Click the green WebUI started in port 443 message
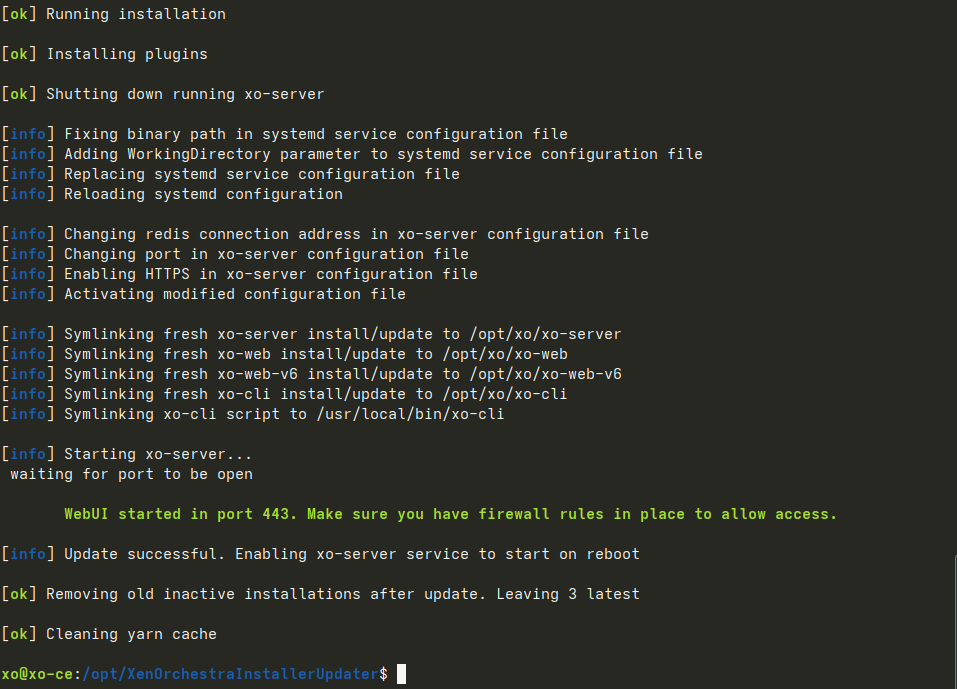 coord(450,514)
